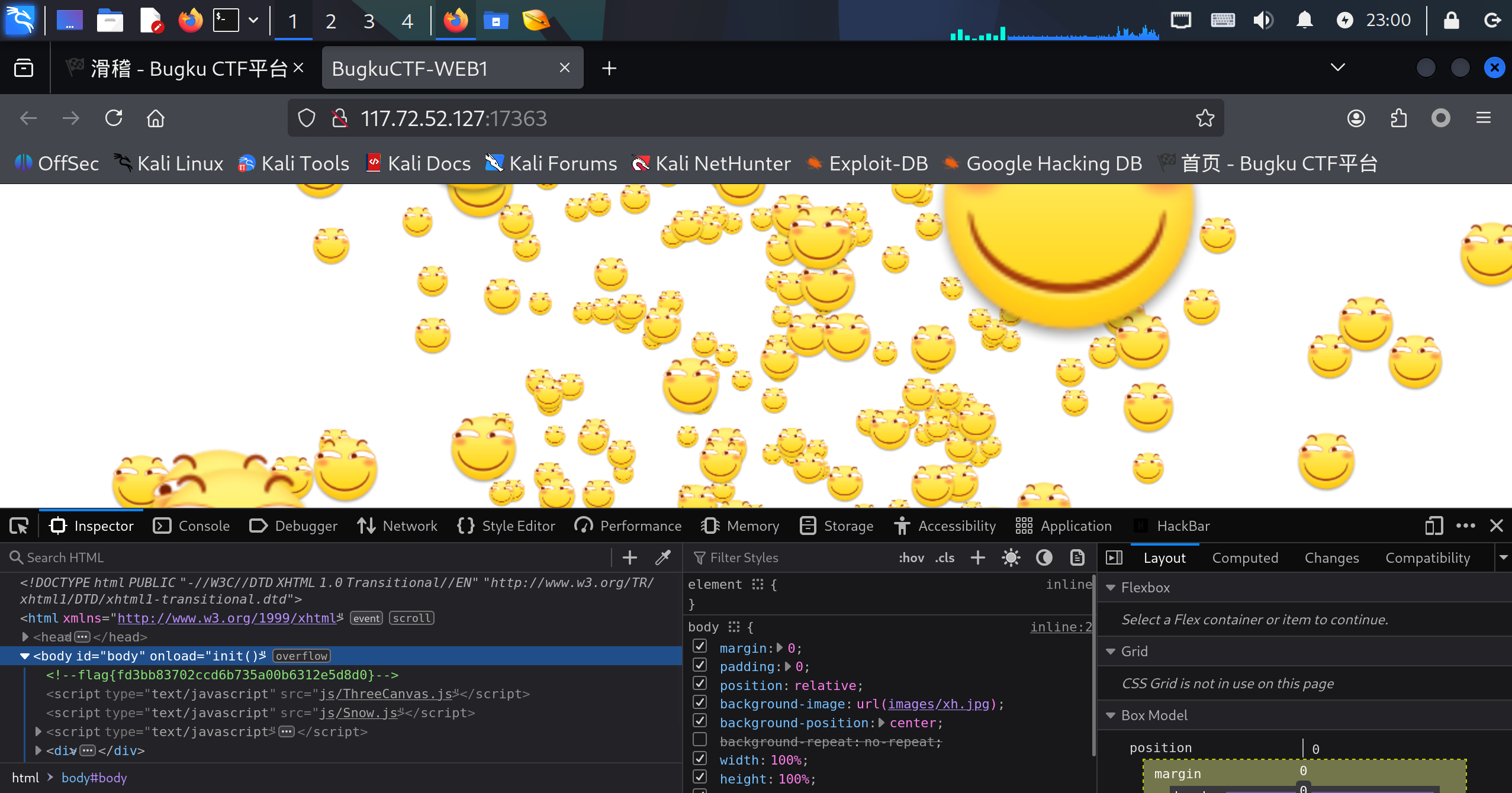1512x793 pixels.
Task: Open the file manager panel launcher
Action: coord(110,20)
